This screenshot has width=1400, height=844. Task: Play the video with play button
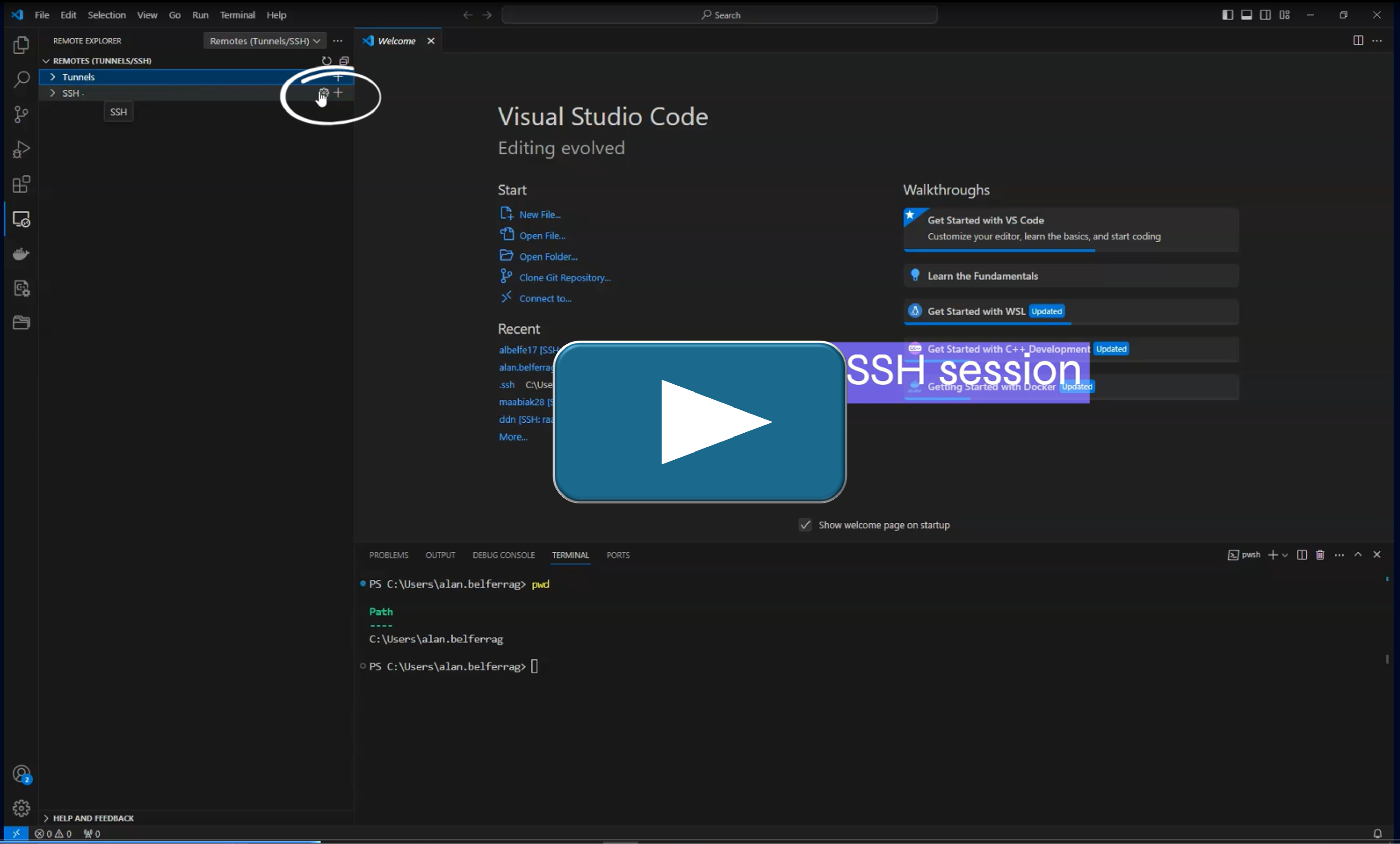(699, 422)
